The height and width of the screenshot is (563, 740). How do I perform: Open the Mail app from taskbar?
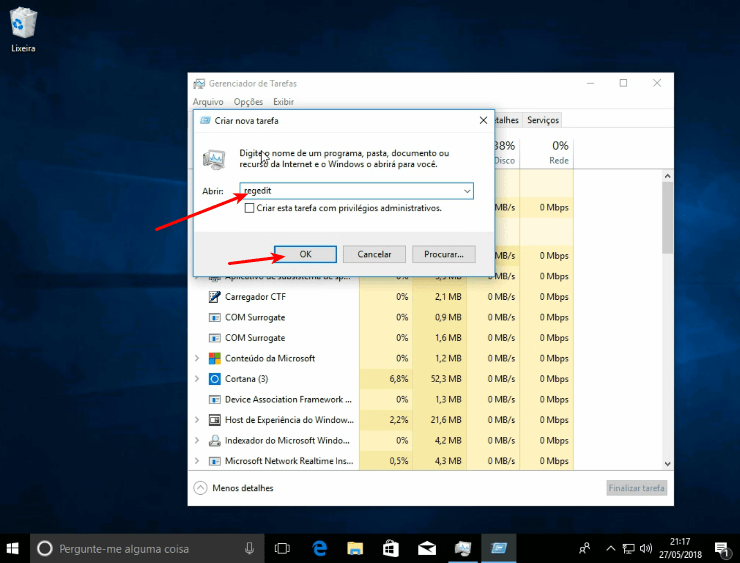427,548
